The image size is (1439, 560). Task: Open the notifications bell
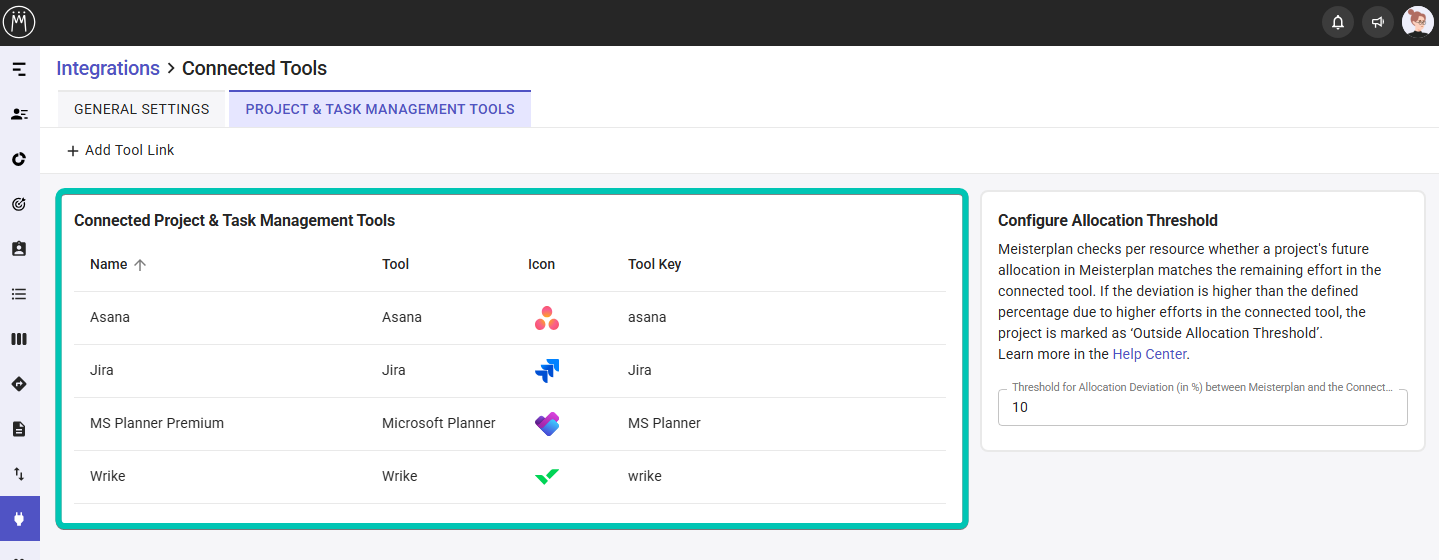click(1338, 22)
